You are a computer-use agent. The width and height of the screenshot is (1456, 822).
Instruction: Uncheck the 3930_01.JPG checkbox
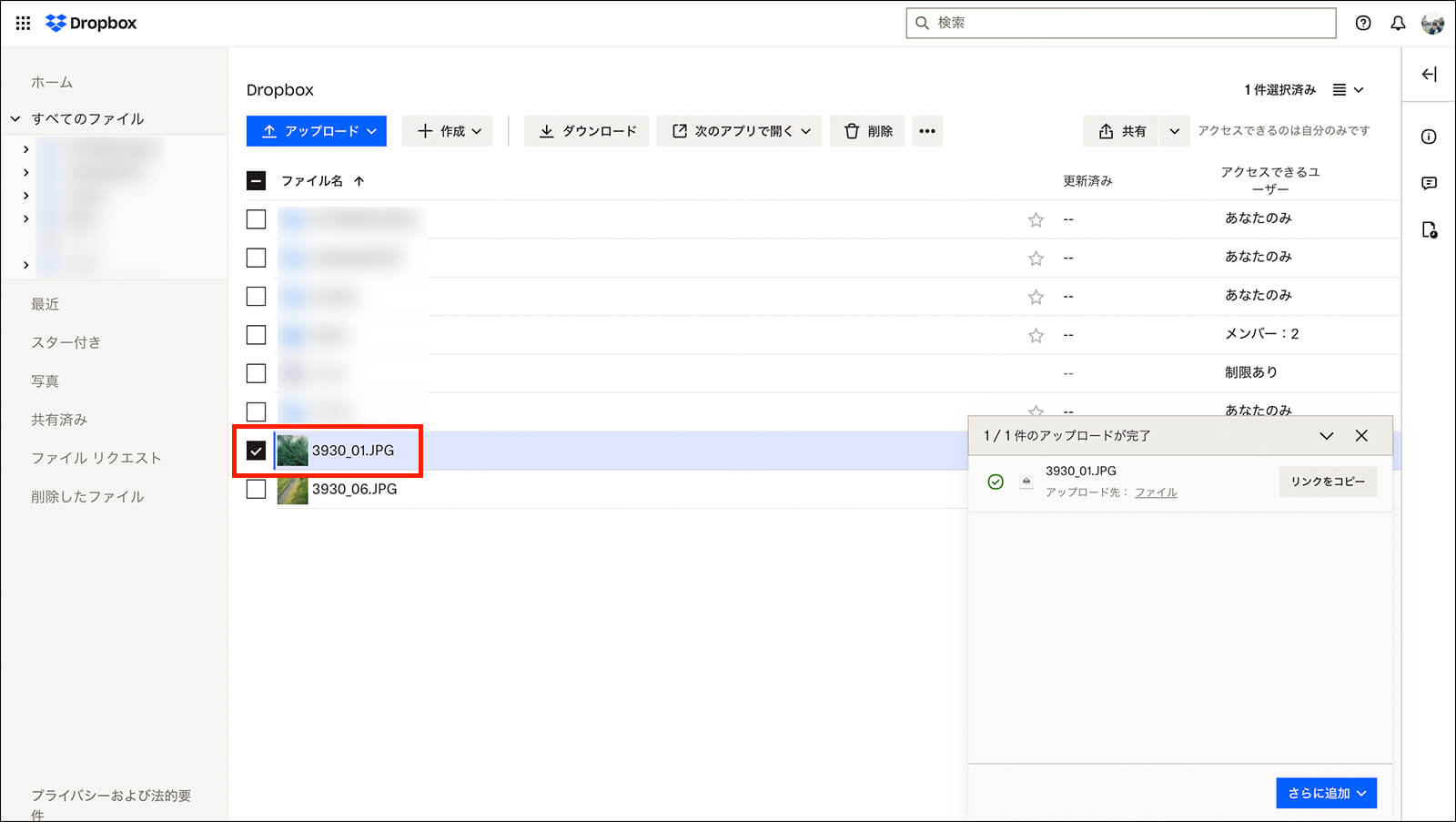pos(257,451)
